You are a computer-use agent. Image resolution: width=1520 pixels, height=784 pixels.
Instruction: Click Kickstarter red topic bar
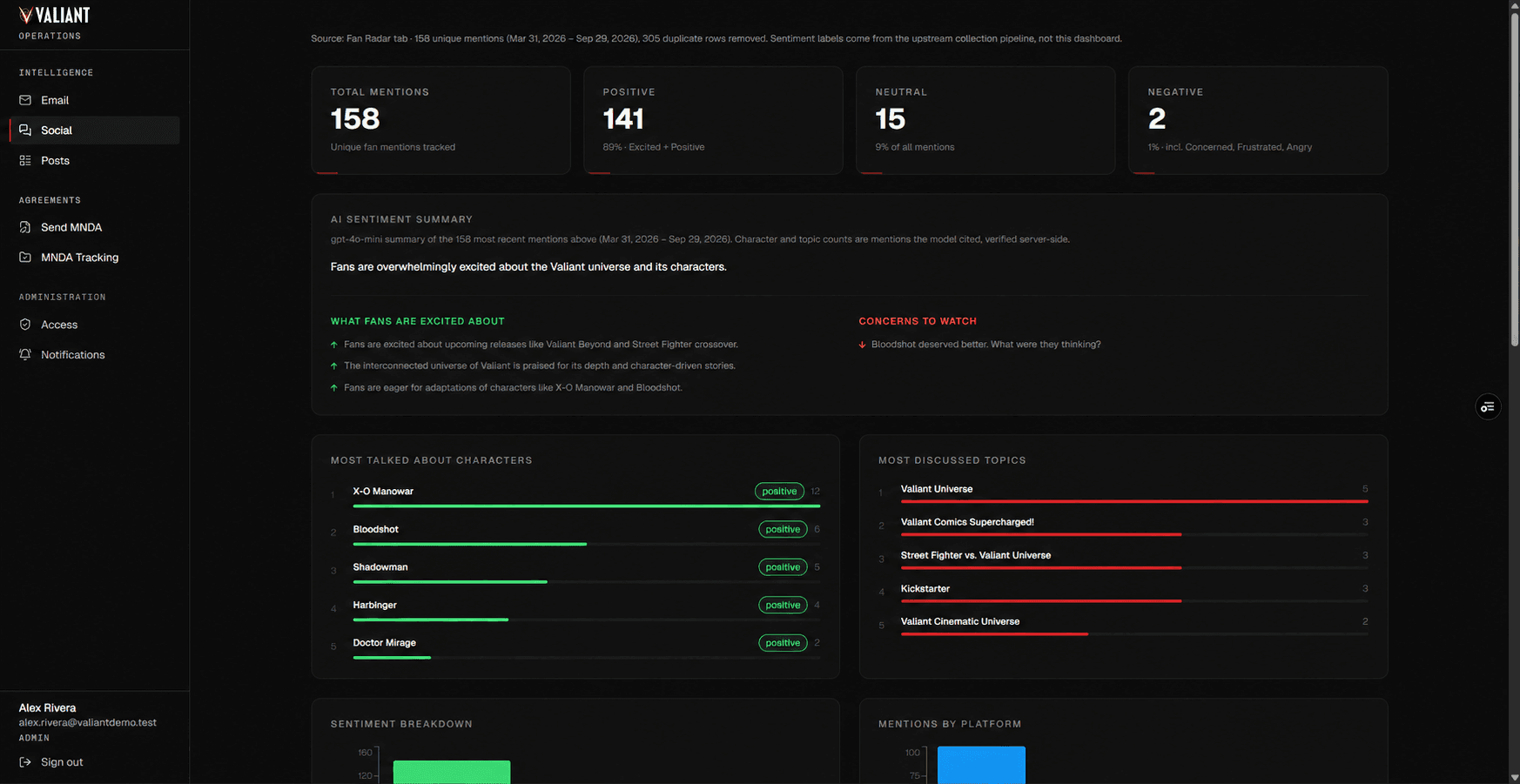[x=1040, y=600]
